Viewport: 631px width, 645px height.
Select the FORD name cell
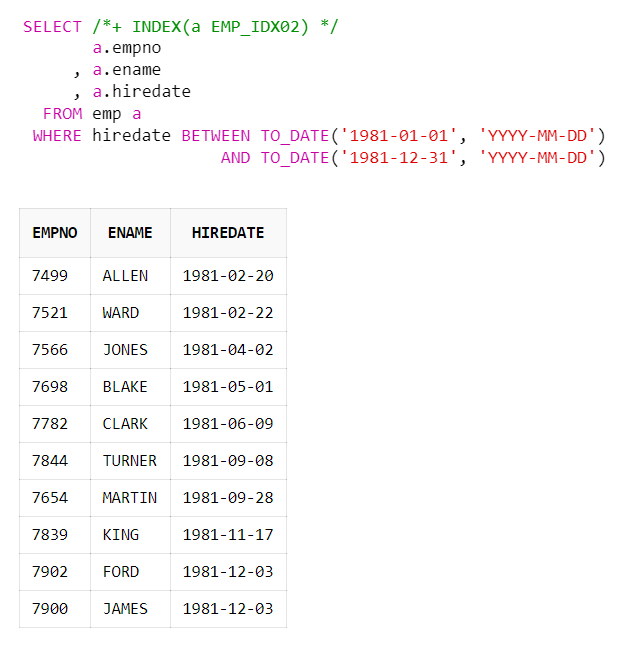pyautogui.click(x=130, y=572)
